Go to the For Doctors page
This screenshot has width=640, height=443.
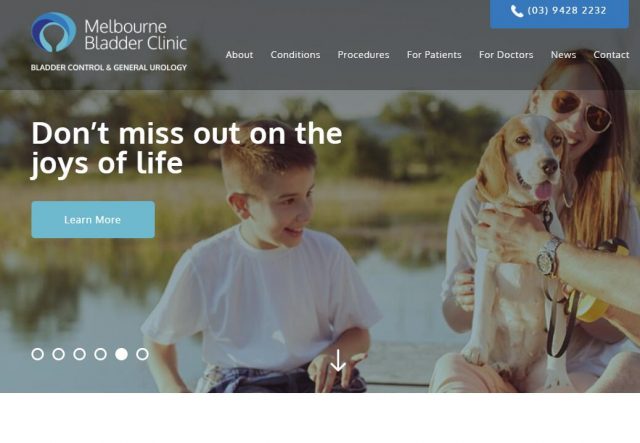tap(506, 55)
